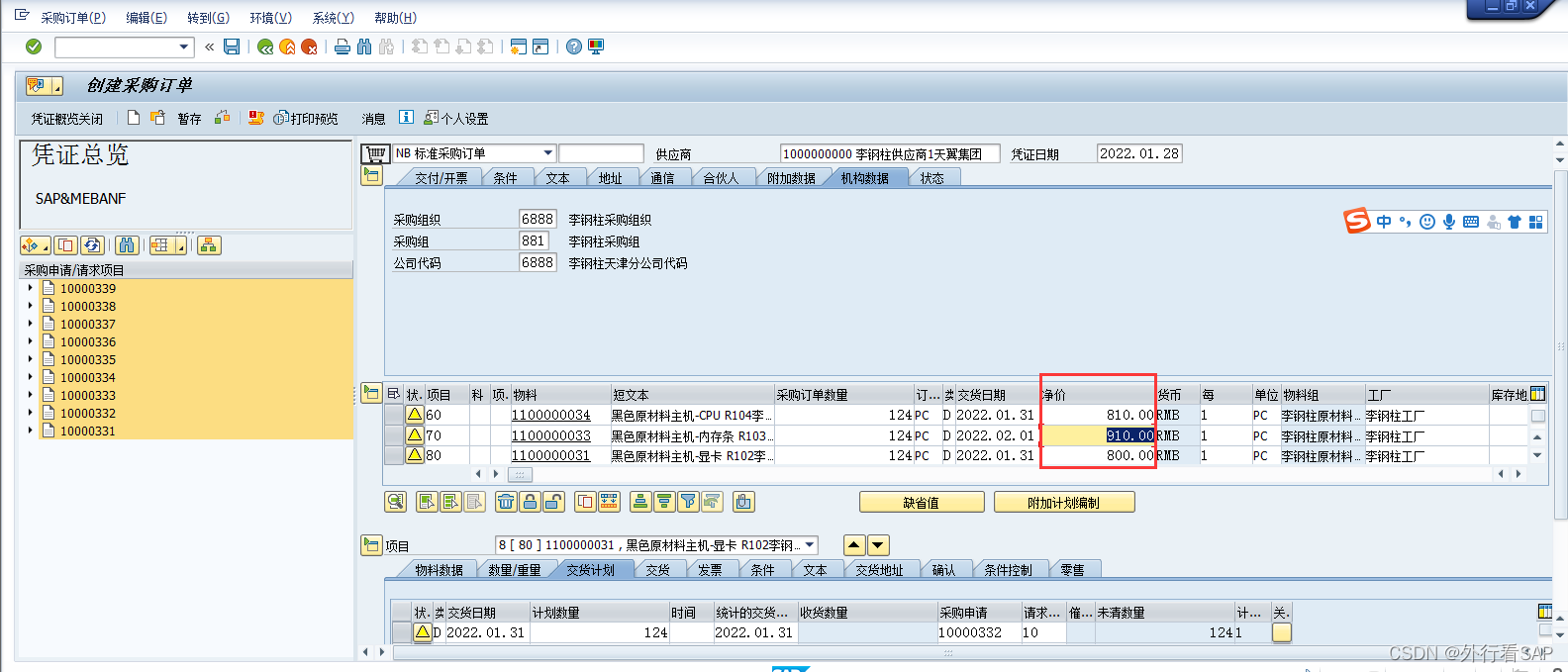Click the Check document icon with red exclamation

(256, 118)
